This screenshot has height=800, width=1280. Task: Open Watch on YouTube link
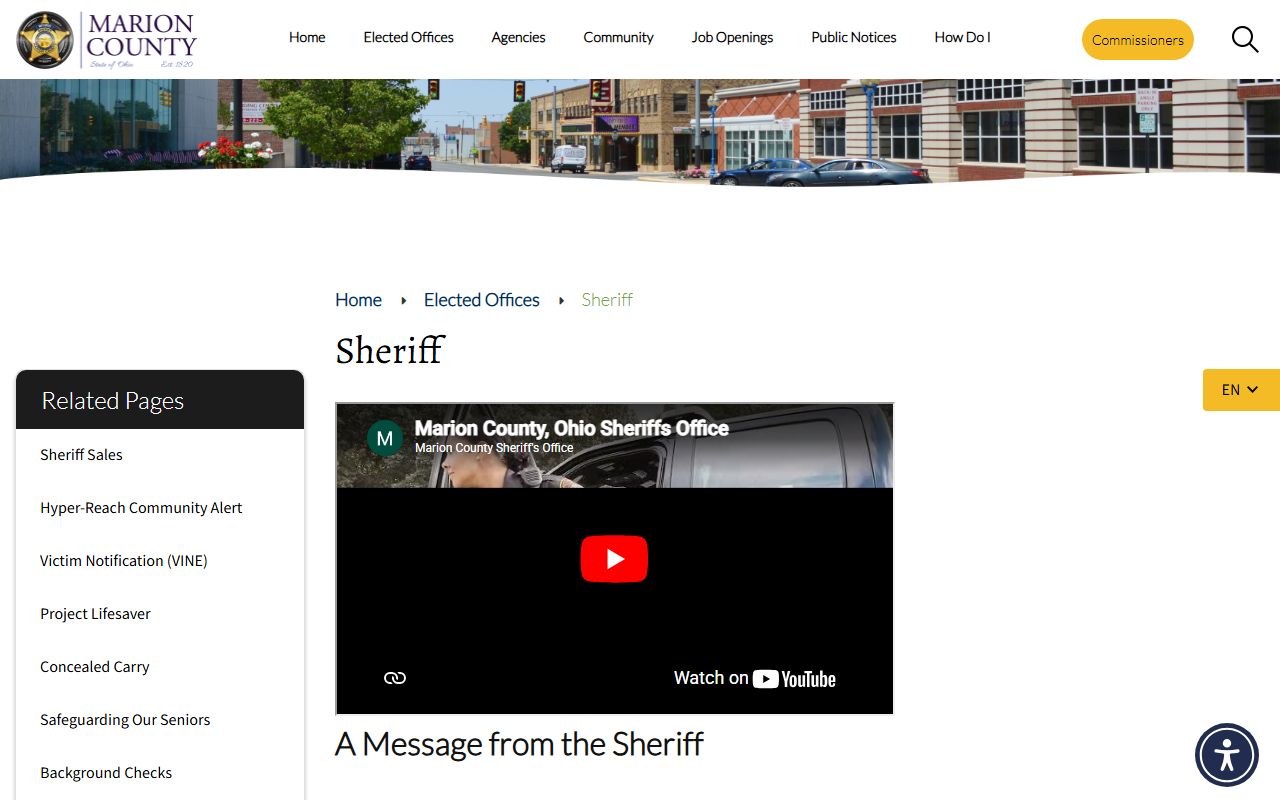pos(755,678)
